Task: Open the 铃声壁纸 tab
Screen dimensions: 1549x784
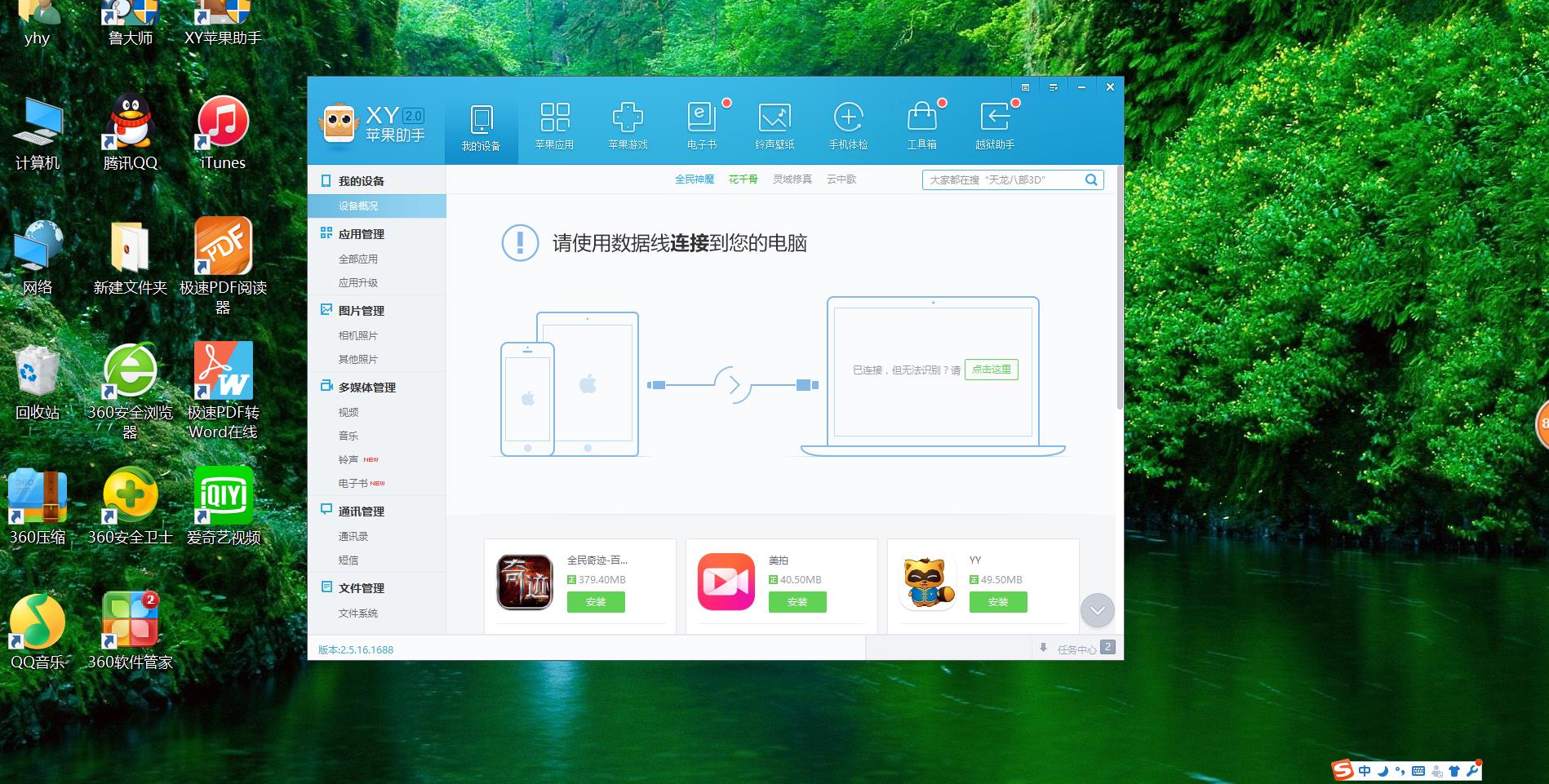Action: (774, 126)
